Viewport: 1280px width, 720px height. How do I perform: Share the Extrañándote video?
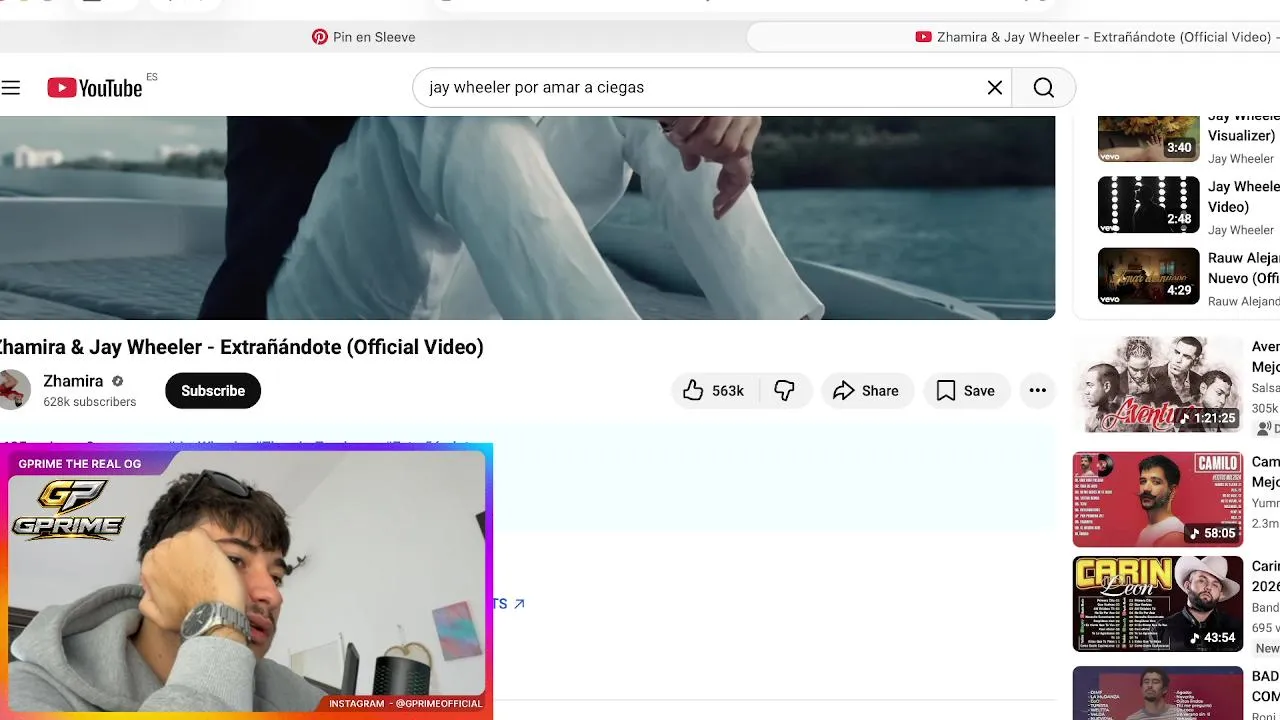tap(866, 391)
